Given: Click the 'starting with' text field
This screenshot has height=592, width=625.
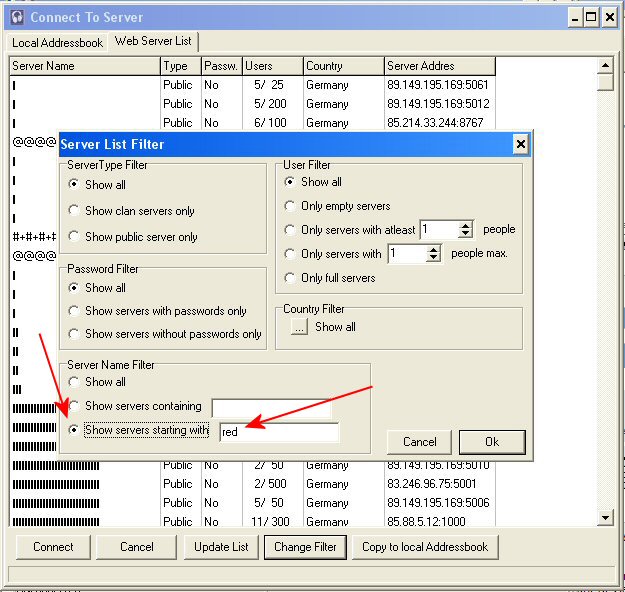Looking at the screenshot, I should click(x=278, y=432).
